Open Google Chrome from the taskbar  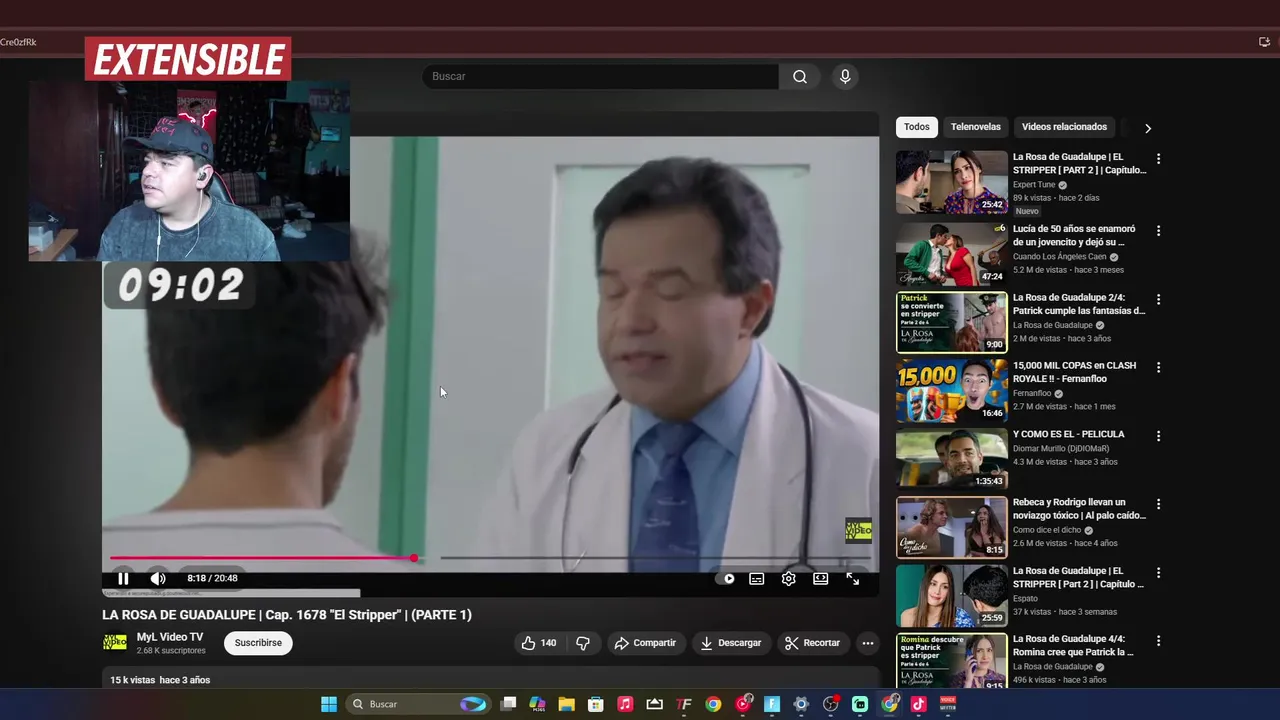713,704
